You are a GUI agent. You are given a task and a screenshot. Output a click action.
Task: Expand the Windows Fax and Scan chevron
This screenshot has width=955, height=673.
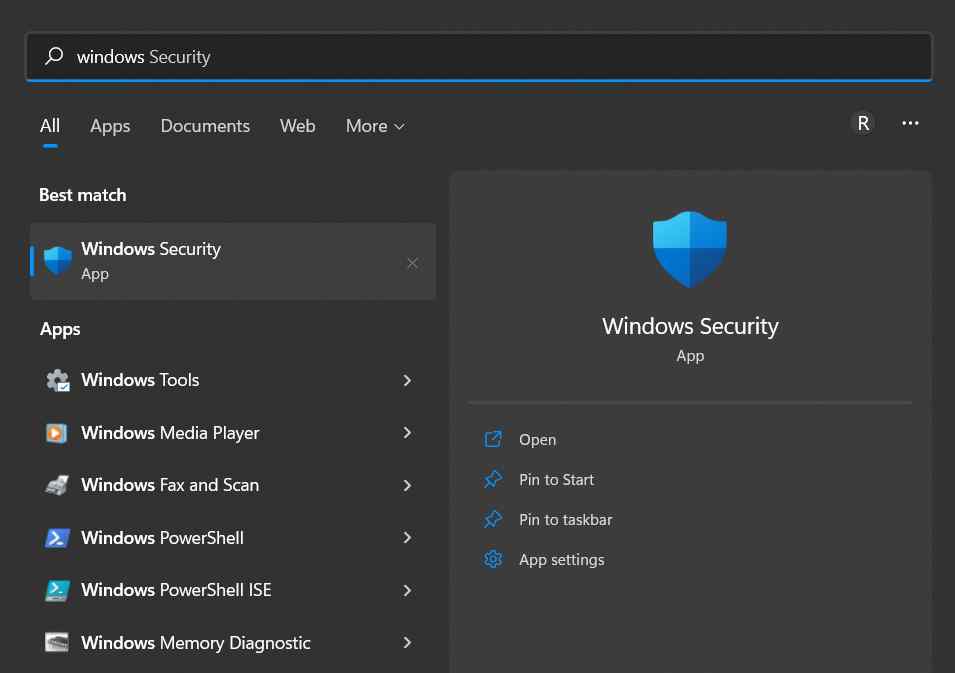click(407, 485)
